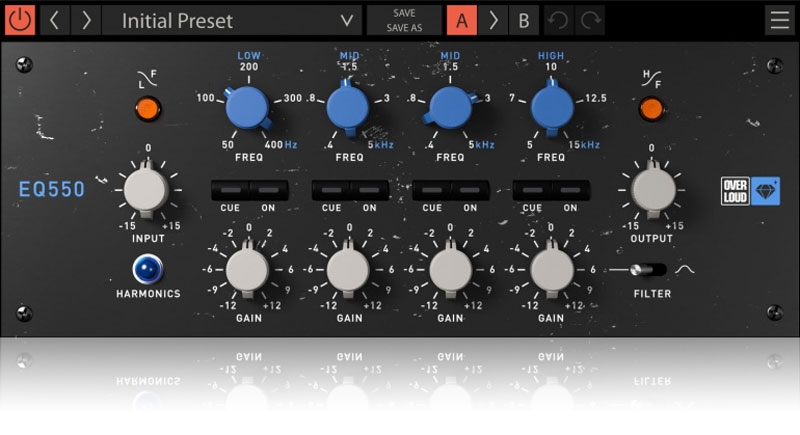Viewport: 800px width, 435px height.
Task: Click the Overloud logo badge
Action: click(750, 190)
